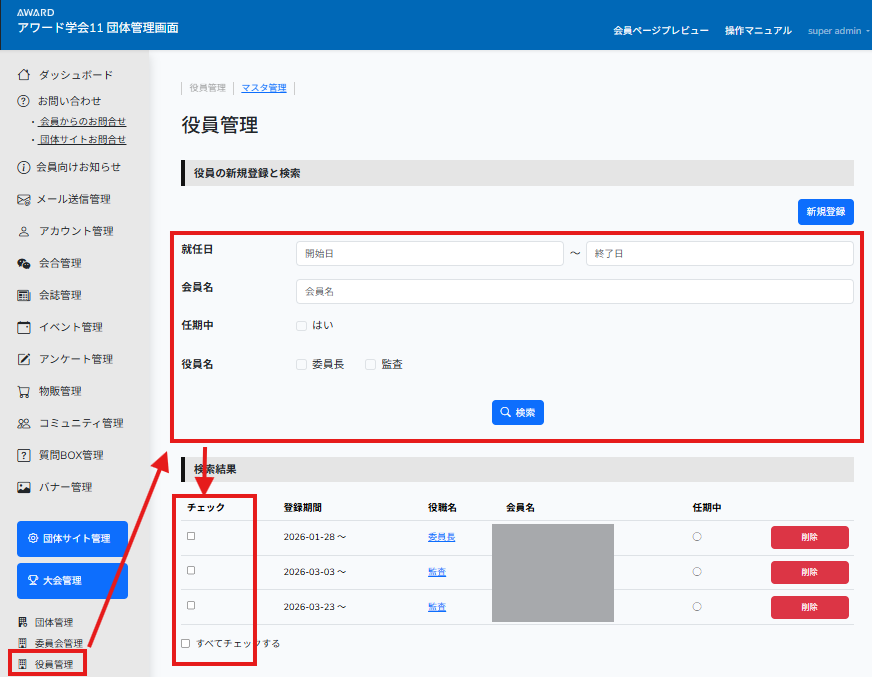Click the Dashboard home icon

pos(24,75)
